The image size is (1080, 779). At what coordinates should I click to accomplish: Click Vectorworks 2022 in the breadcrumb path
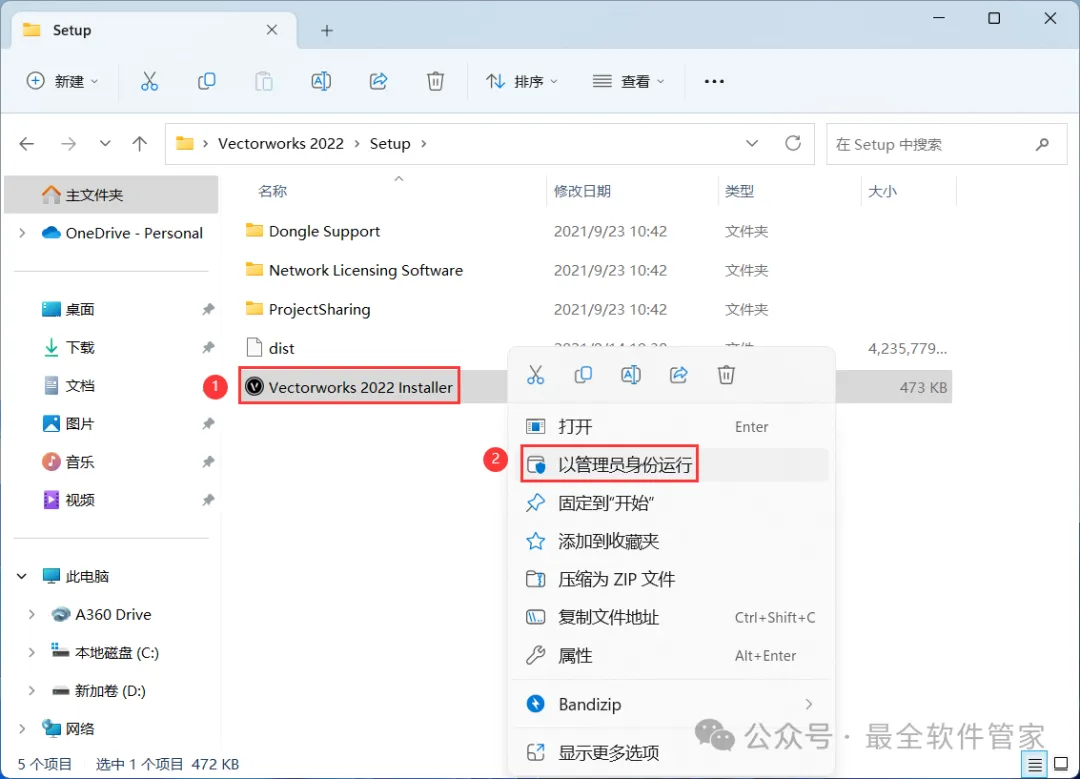click(281, 143)
